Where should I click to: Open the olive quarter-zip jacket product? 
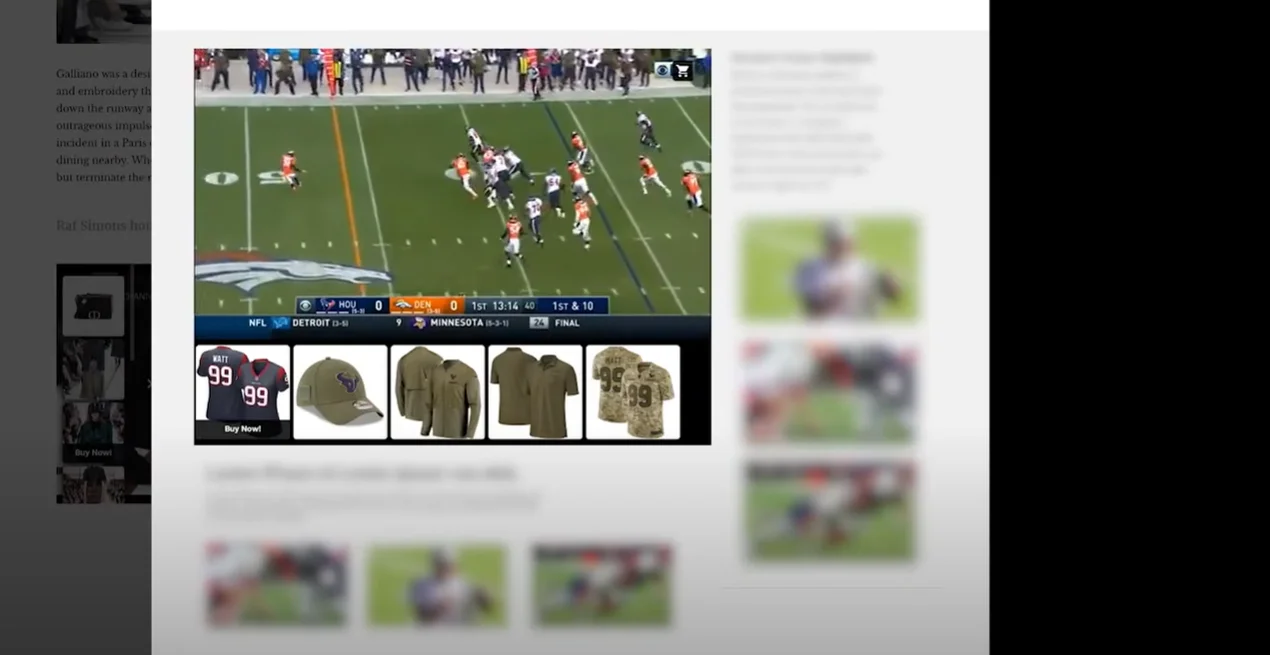pyautogui.click(x=437, y=392)
